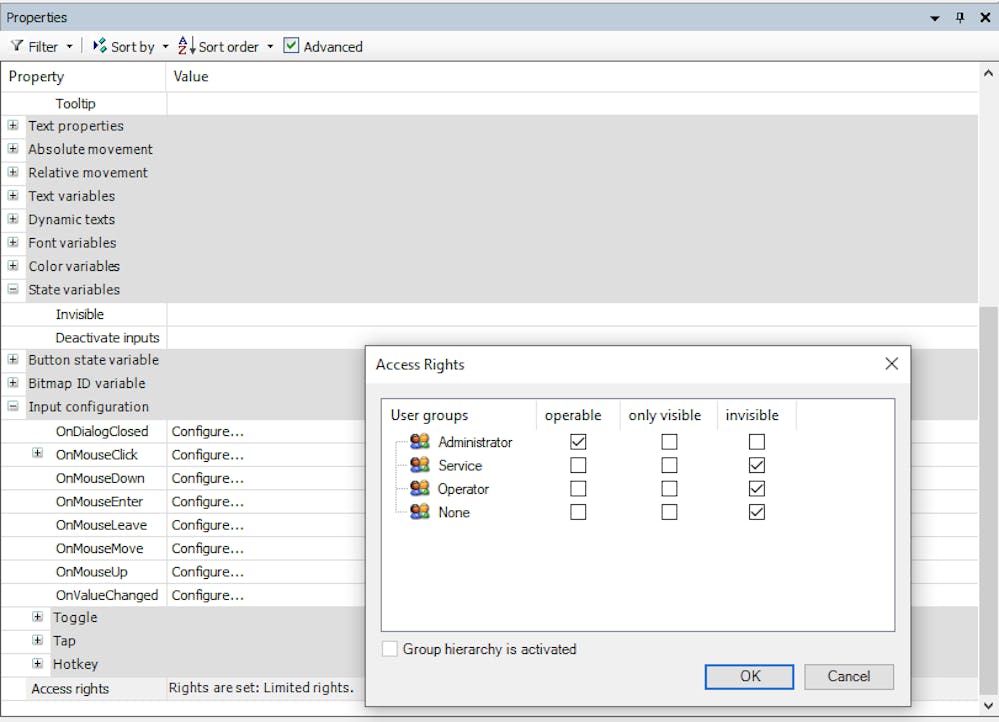Click the Properties panel vertical scrollbar
999x722 pixels.
[x=989, y=400]
